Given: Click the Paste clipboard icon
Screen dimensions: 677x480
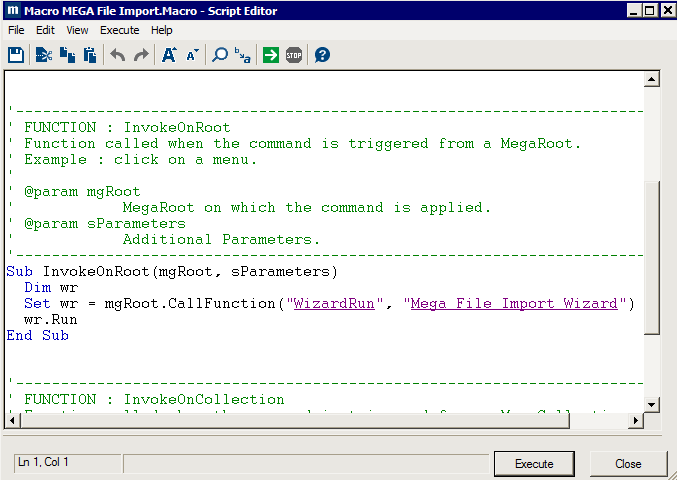Looking at the screenshot, I should (x=90, y=55).
